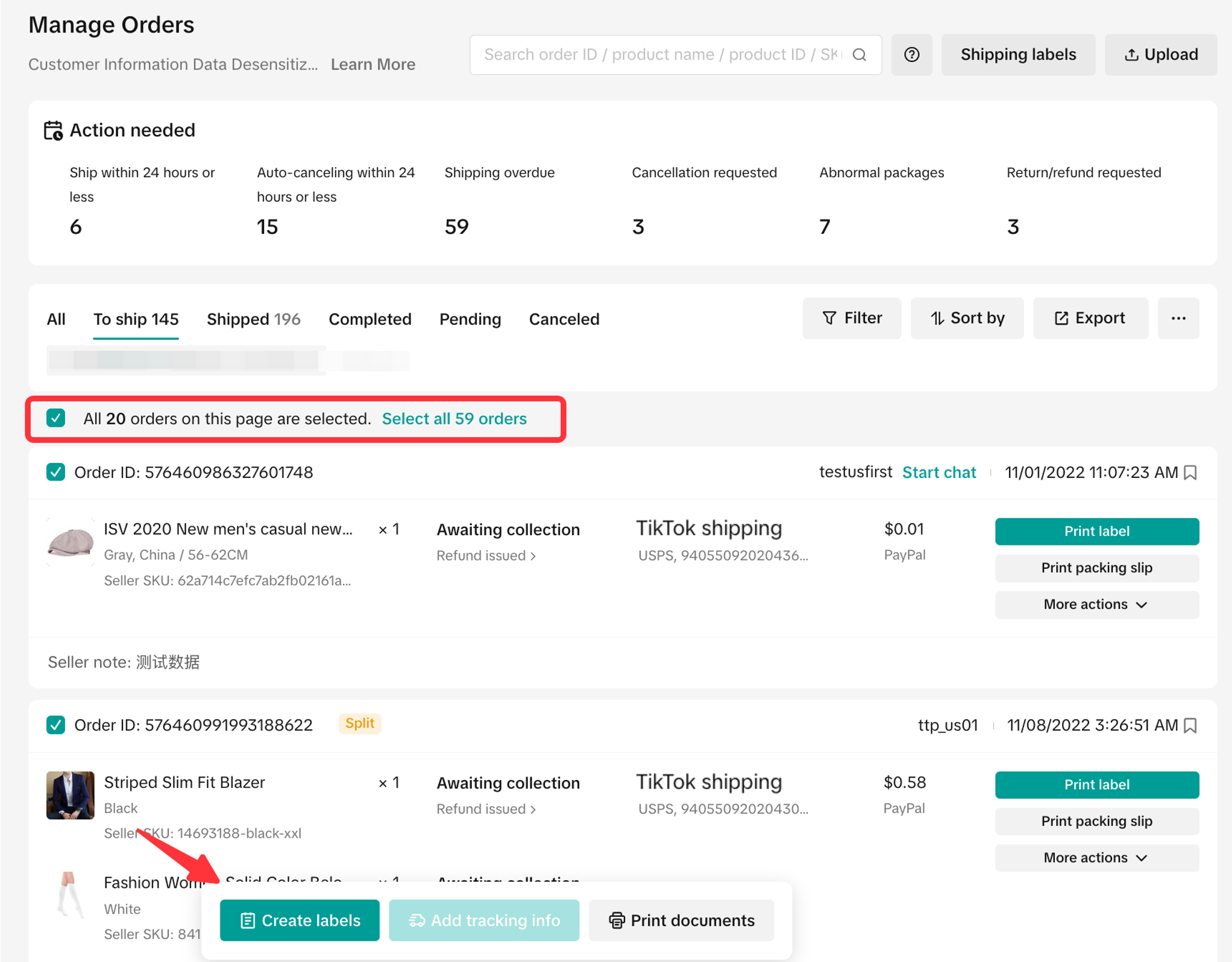
Task: Click the Striped Slim Fit Blazer thumbnail
Action: [71, 795]
